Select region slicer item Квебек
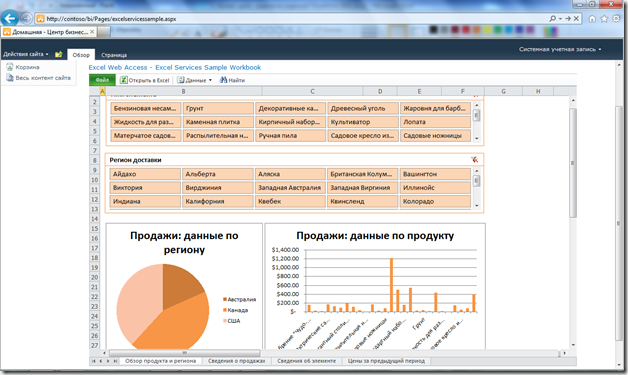 tap(290, 202)
